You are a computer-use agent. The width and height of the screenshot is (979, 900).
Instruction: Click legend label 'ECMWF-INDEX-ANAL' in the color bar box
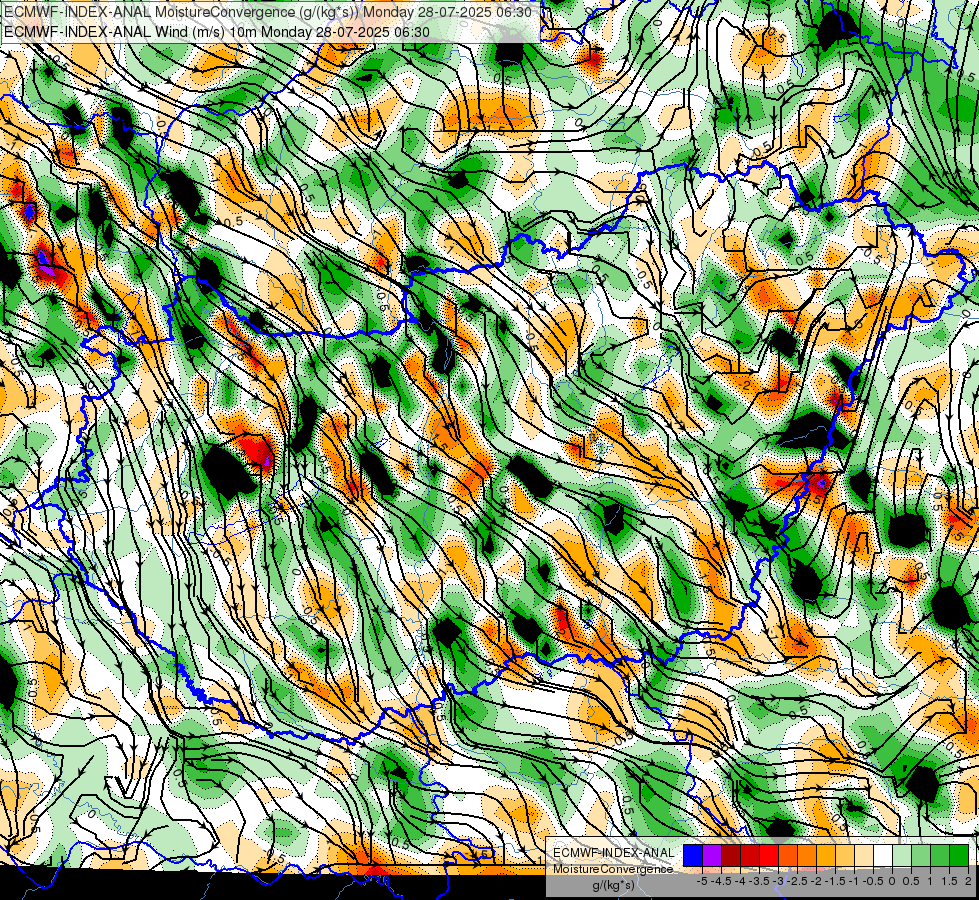[x=614, y=853]
